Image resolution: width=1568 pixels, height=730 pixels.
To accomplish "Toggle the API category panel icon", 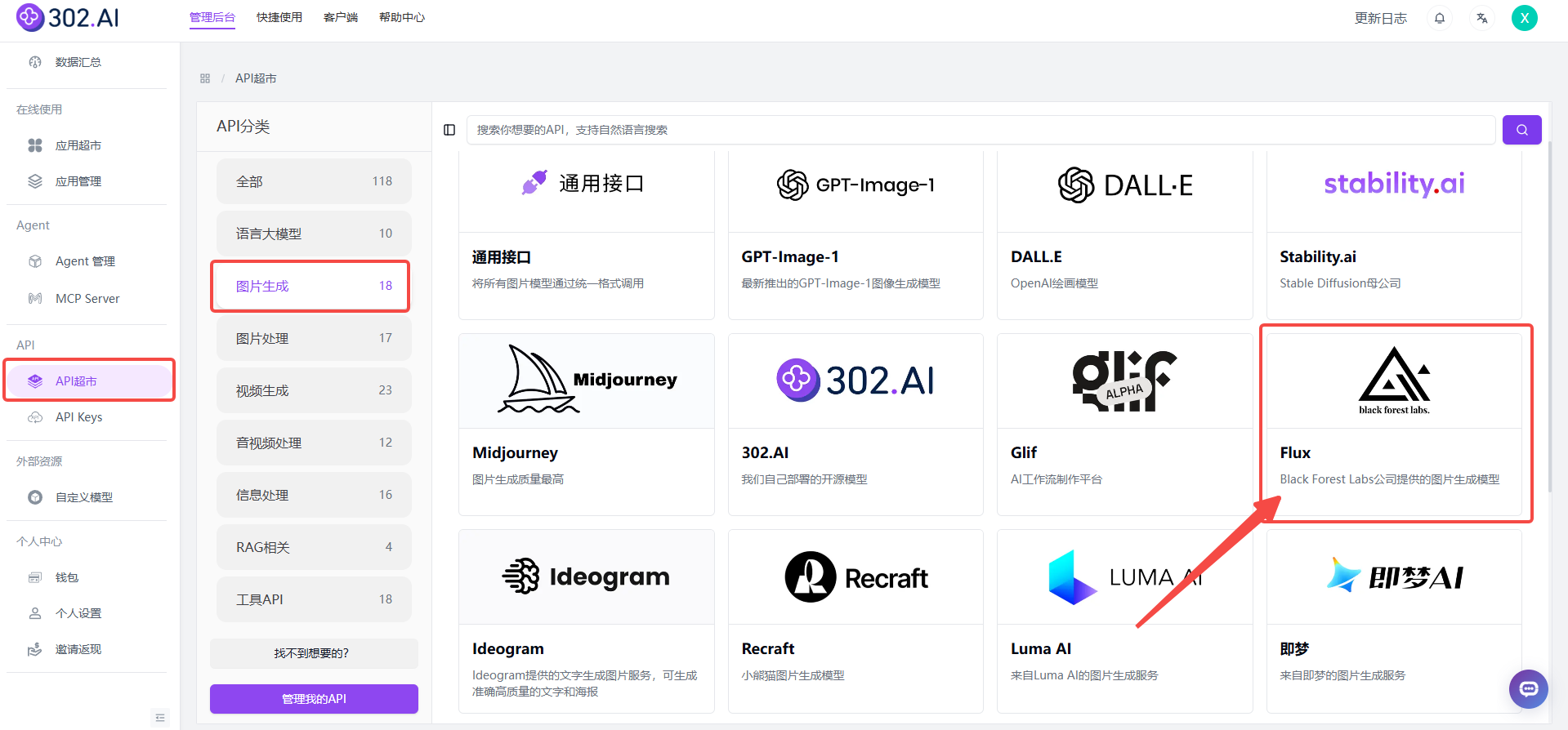I will (449, 130).
